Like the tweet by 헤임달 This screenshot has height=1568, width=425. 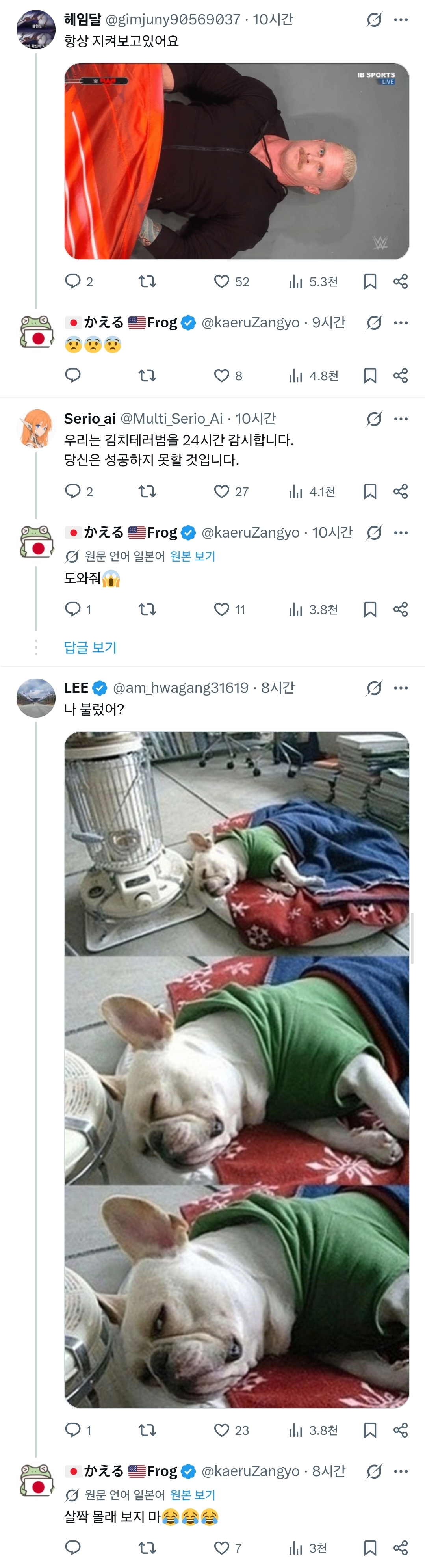click(222, 281)
